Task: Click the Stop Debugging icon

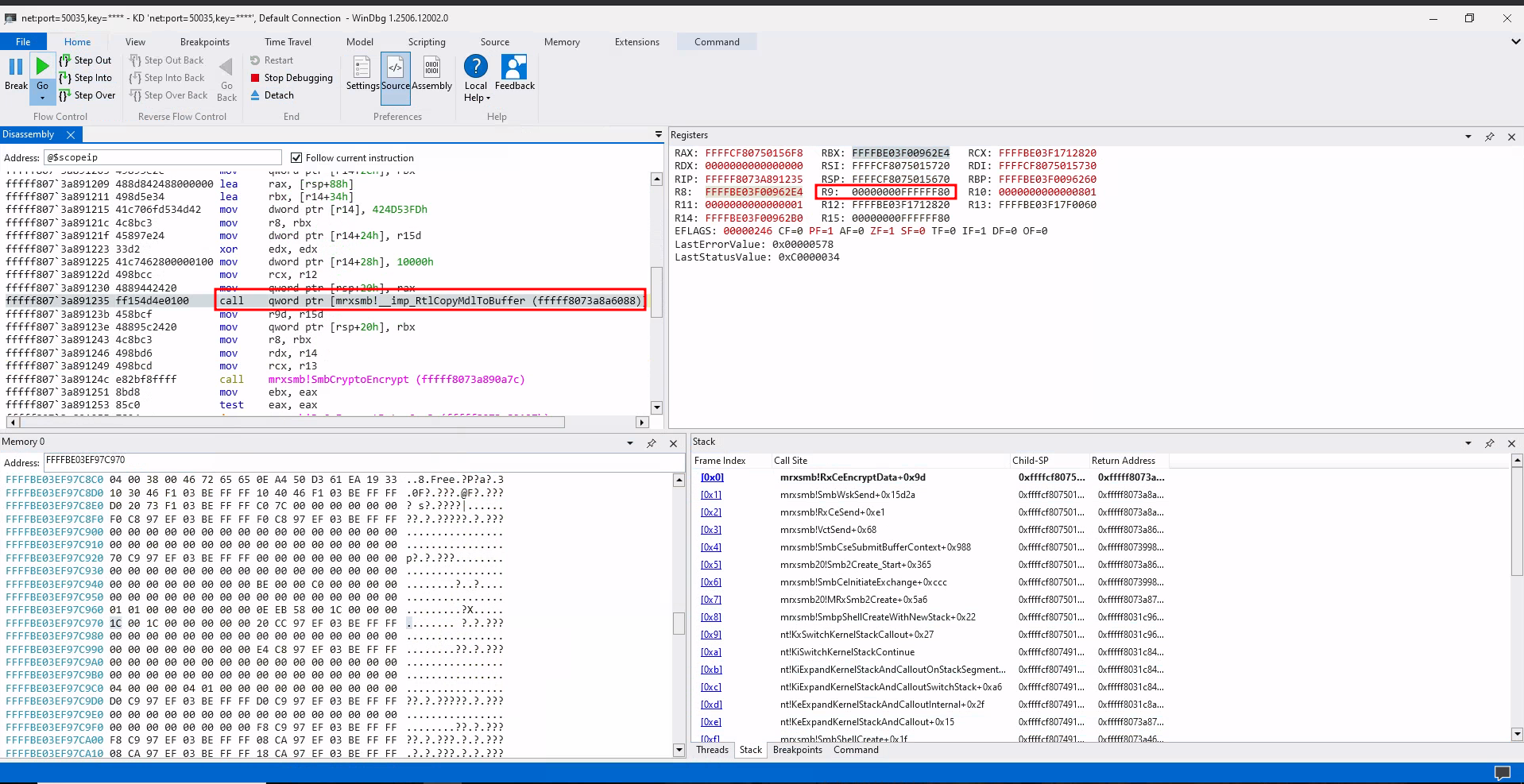Action: pyautogui.click(x=255, y=78)
